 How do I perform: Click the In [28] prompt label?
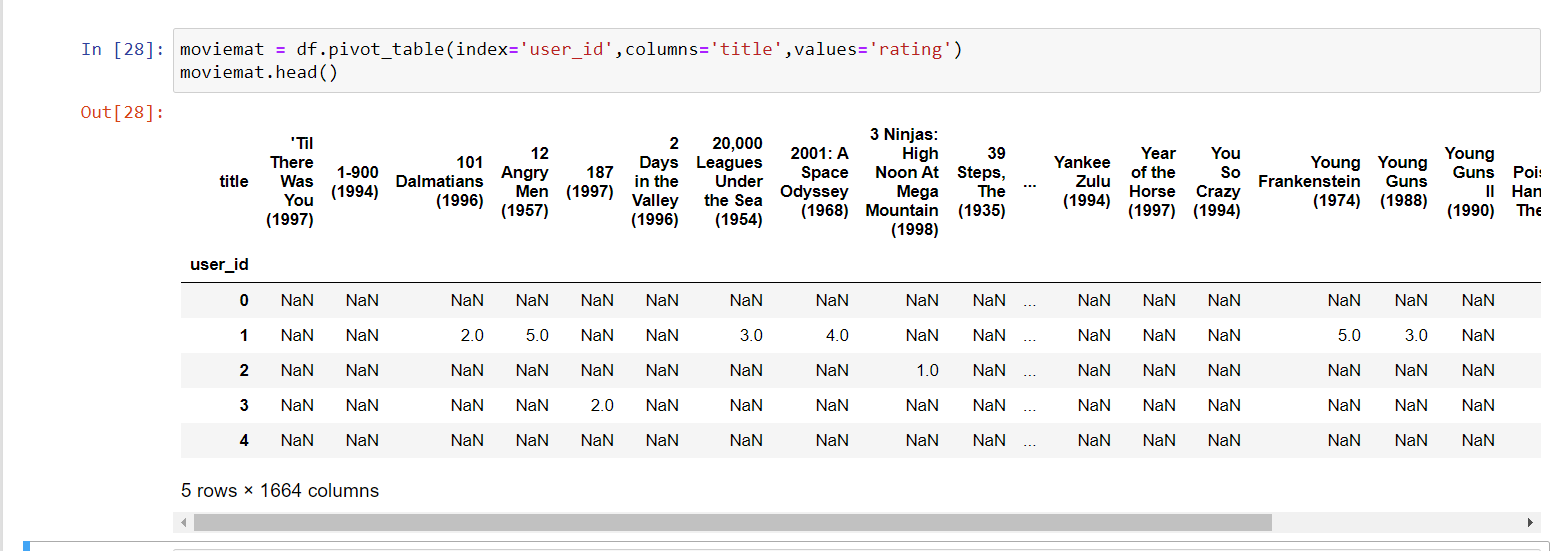click(122, 50)
